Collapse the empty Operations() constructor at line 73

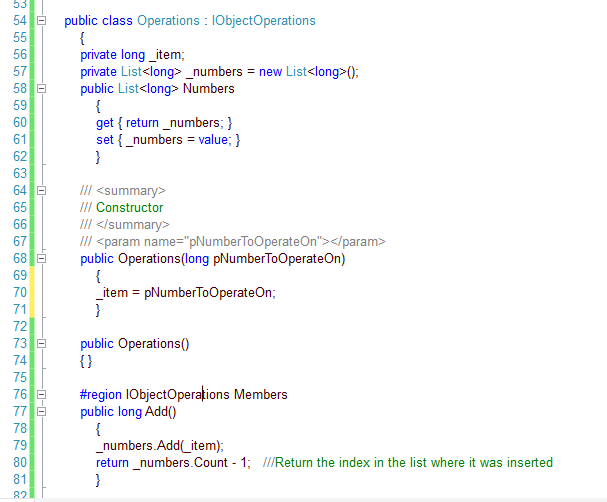tap(41, 344)
